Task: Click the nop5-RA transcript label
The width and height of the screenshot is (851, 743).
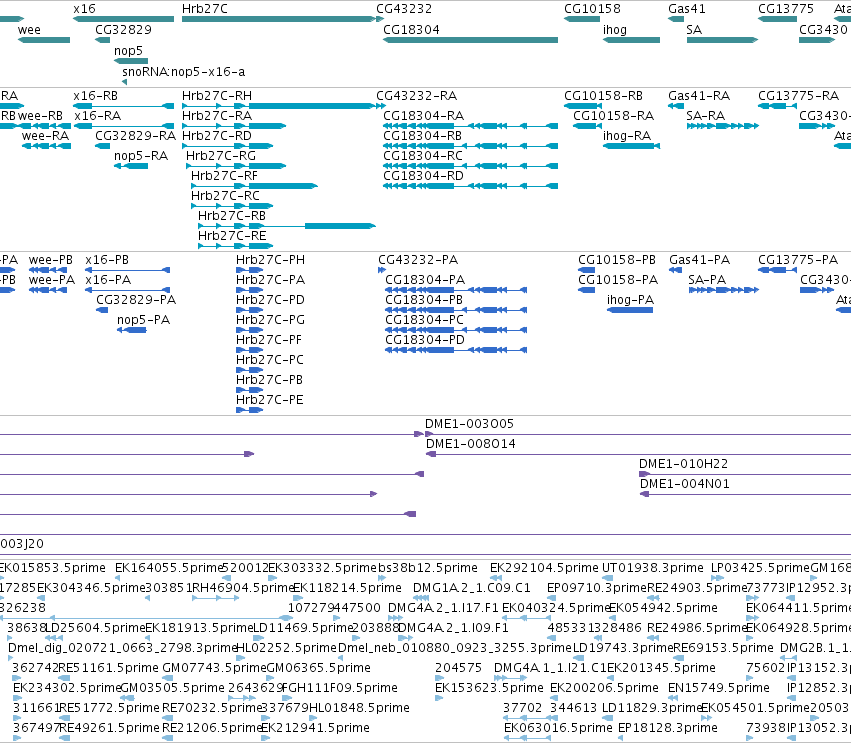Action: pyautogui.click(x=141, y=156)
